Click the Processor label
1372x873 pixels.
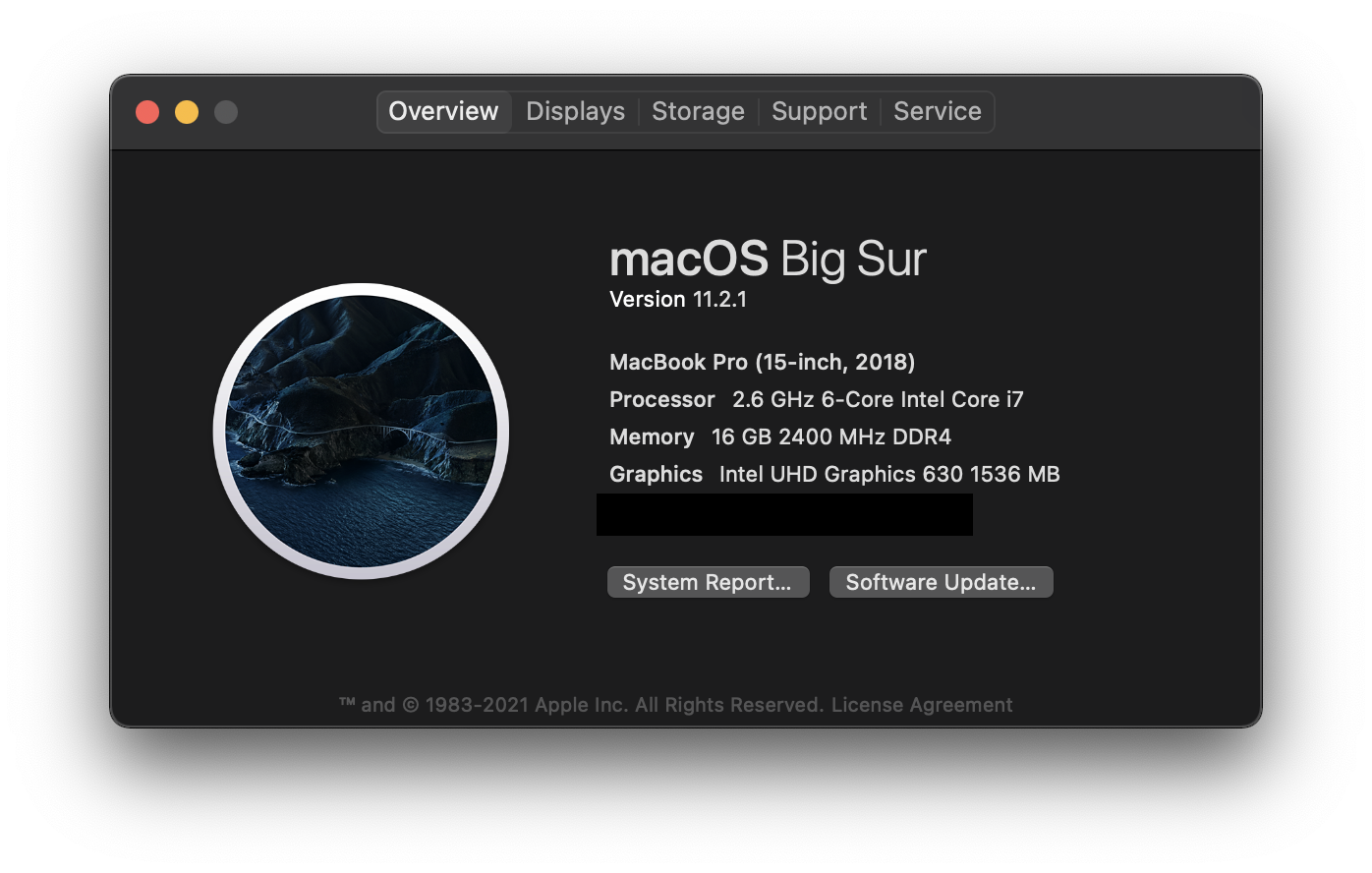click(661, 399)
